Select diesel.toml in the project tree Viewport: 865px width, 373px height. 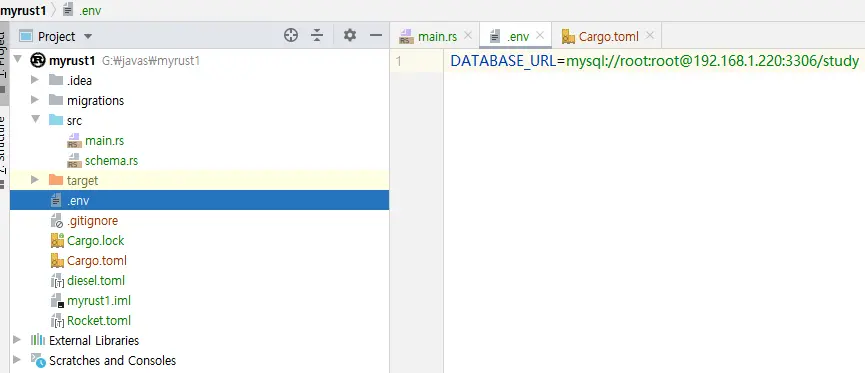tap(96, 280)
